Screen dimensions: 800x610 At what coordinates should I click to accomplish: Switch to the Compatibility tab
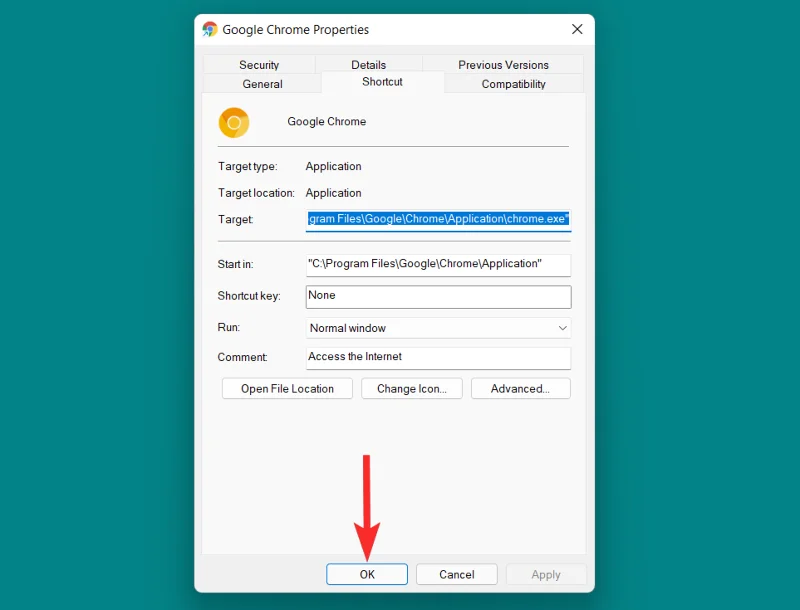(x=512, y=84)
